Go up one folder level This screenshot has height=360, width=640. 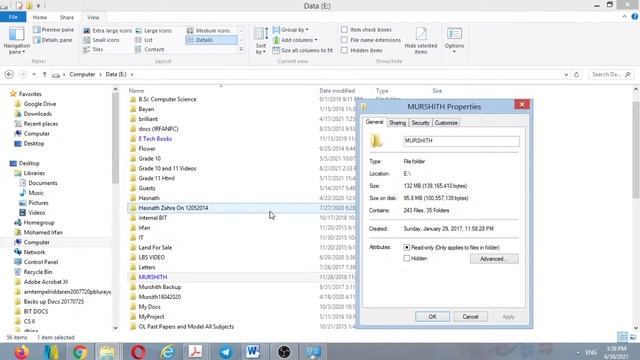point(44,75)
